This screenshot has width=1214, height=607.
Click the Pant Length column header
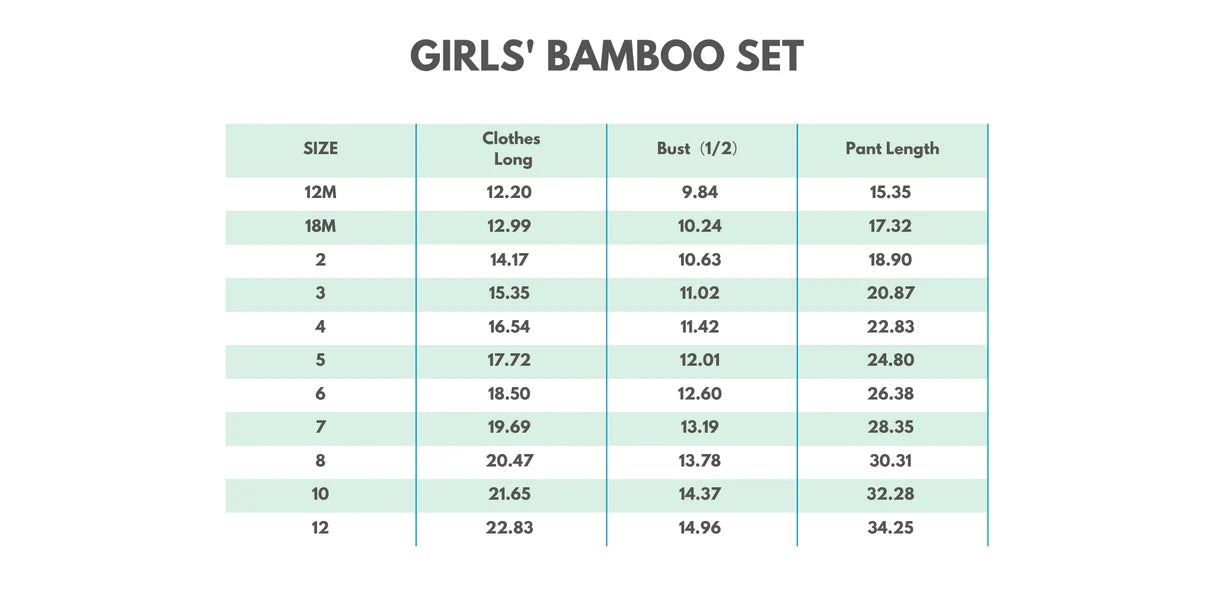(x=892, y=149)
